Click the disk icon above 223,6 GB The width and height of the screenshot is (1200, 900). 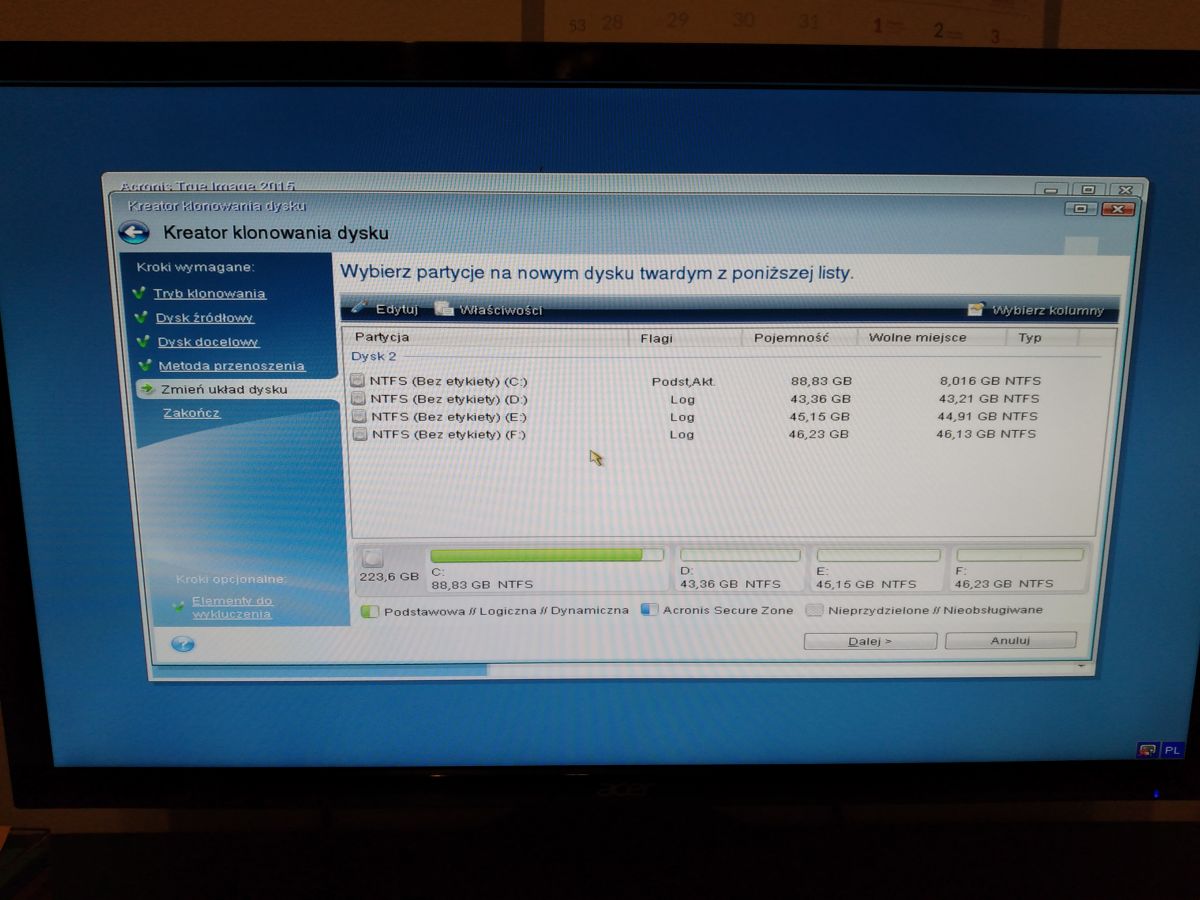click(372, 558)
